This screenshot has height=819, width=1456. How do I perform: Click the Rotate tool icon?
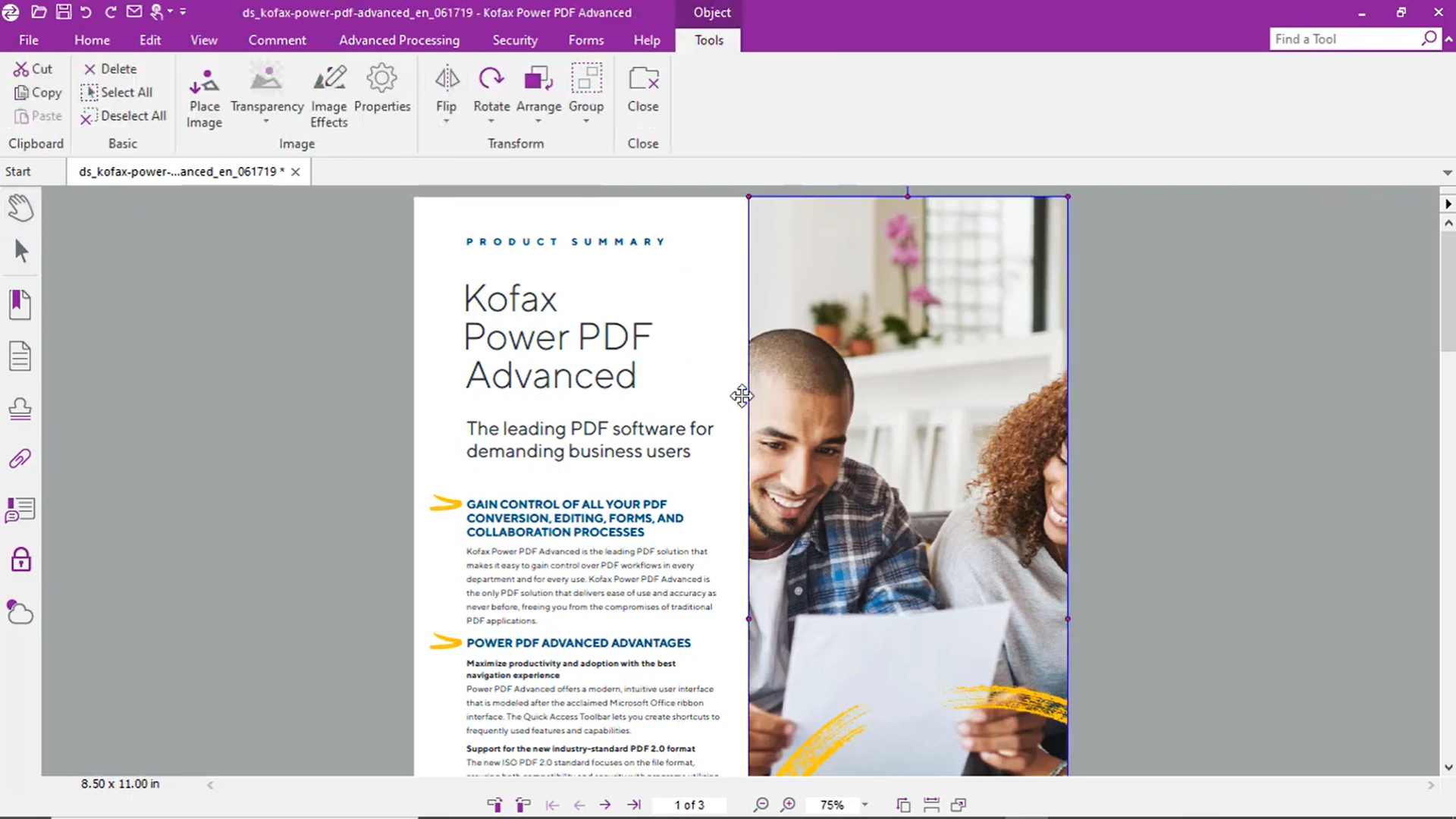point(491,78)
